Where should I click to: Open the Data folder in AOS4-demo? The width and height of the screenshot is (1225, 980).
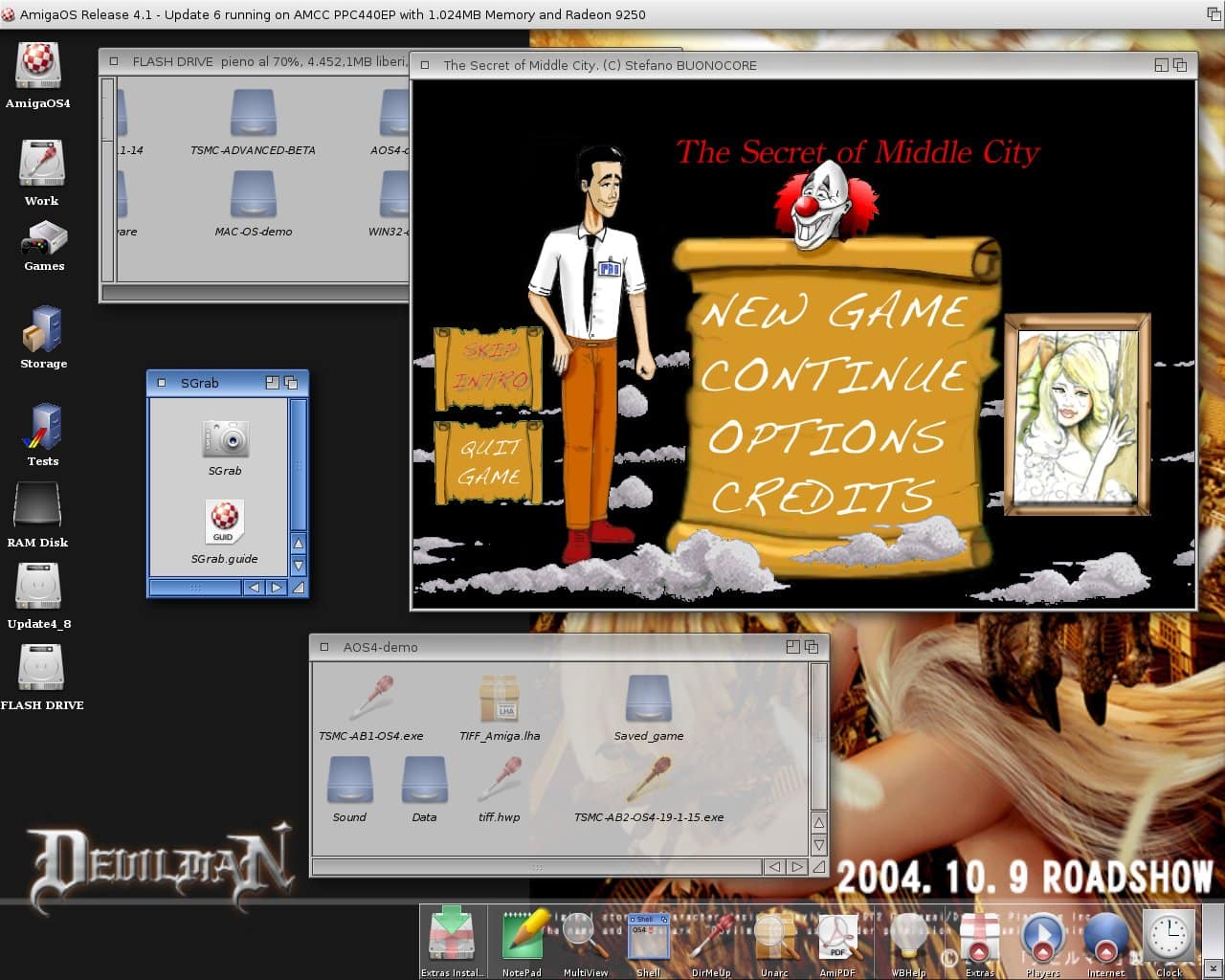click(424, 780)
